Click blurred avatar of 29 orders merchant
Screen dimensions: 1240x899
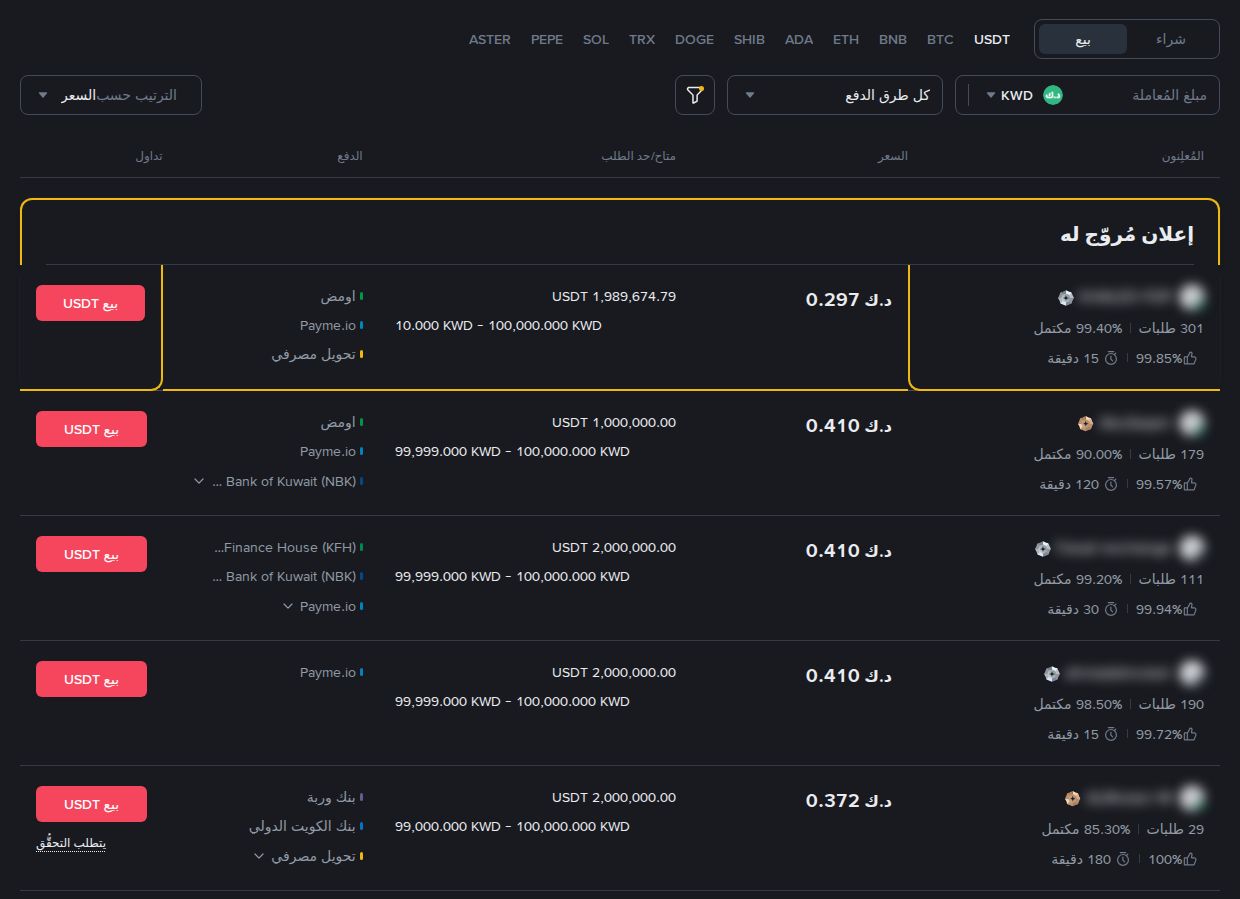pos(1191,798)
